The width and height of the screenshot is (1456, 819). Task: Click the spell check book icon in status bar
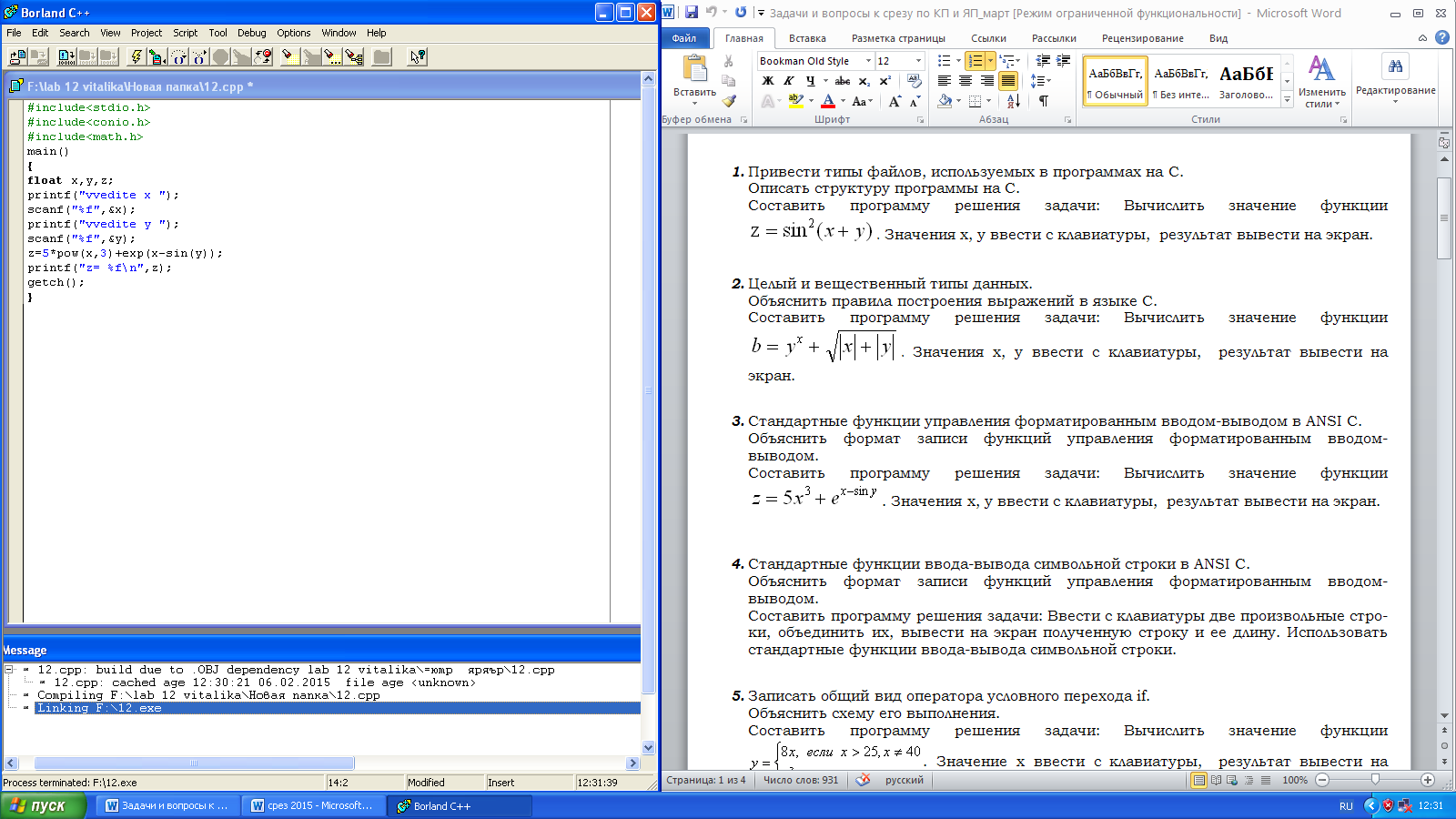click(x=863, y=780)
